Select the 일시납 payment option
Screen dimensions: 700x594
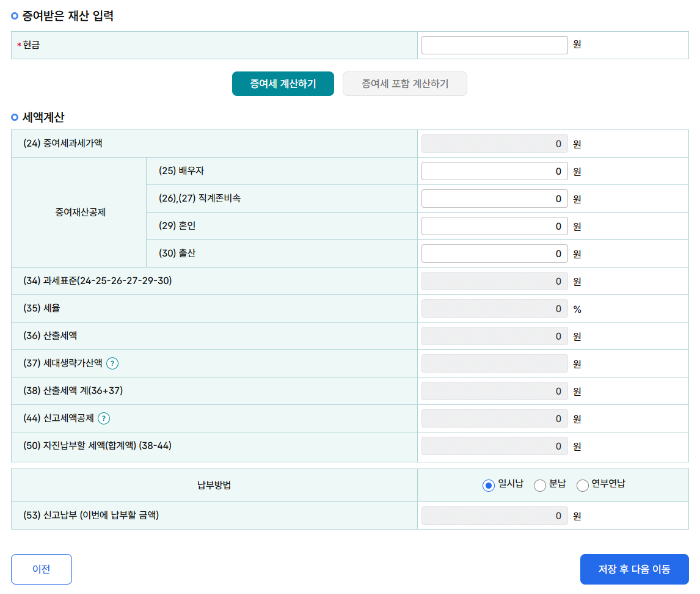(488, 485)
